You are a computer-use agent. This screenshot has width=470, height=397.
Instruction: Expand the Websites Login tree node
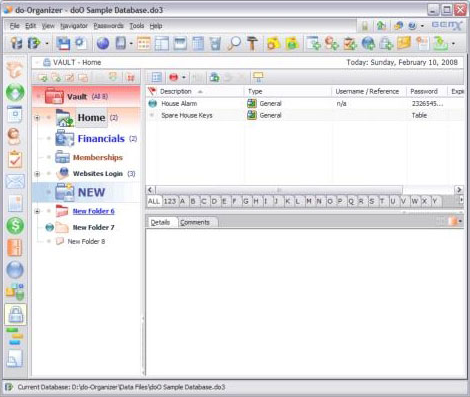tap(37, 174)
